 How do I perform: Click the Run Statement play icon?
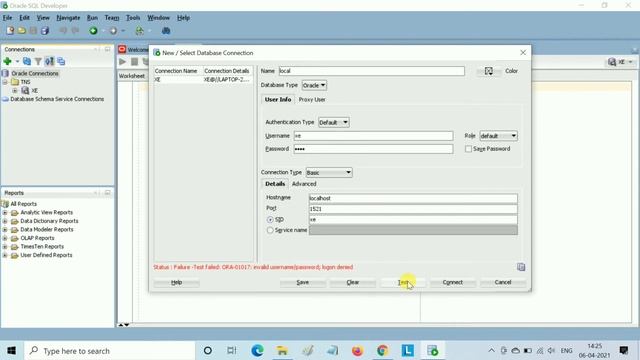coord(122,62)
